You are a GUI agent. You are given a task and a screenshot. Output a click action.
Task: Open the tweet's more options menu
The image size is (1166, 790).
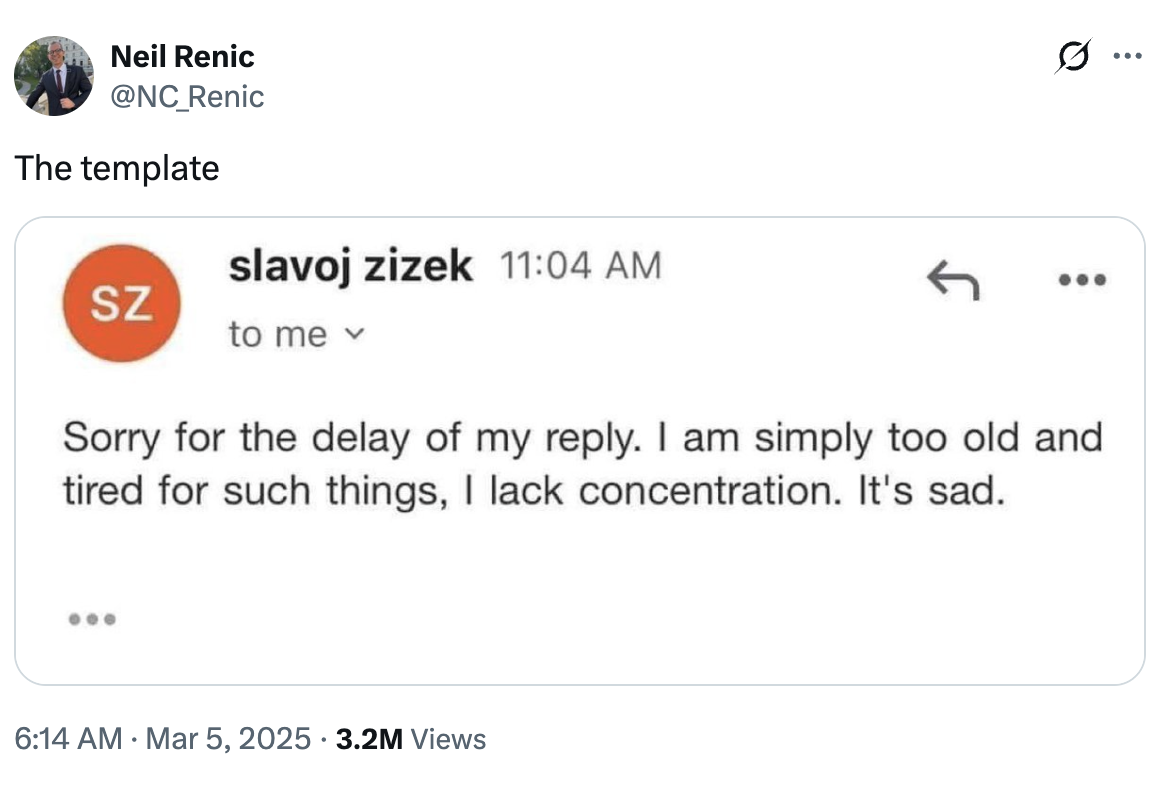pos(1127,56)
